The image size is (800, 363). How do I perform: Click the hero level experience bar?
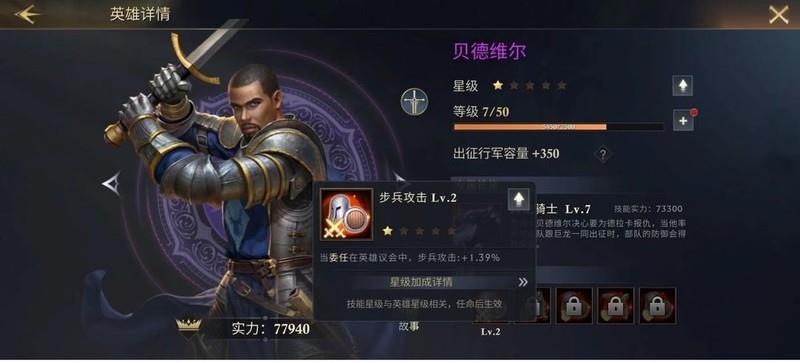pyautogui.click(x=559, y=127)
